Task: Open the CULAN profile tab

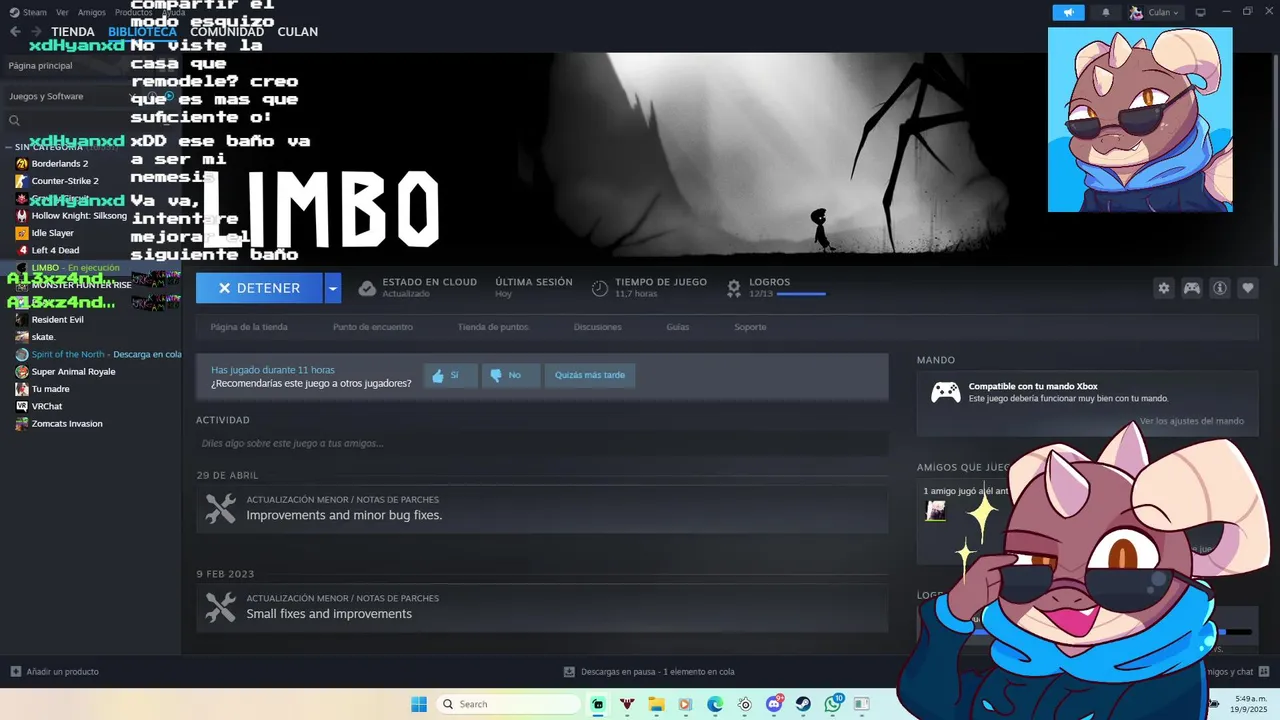Action: [x=298, y=32]
